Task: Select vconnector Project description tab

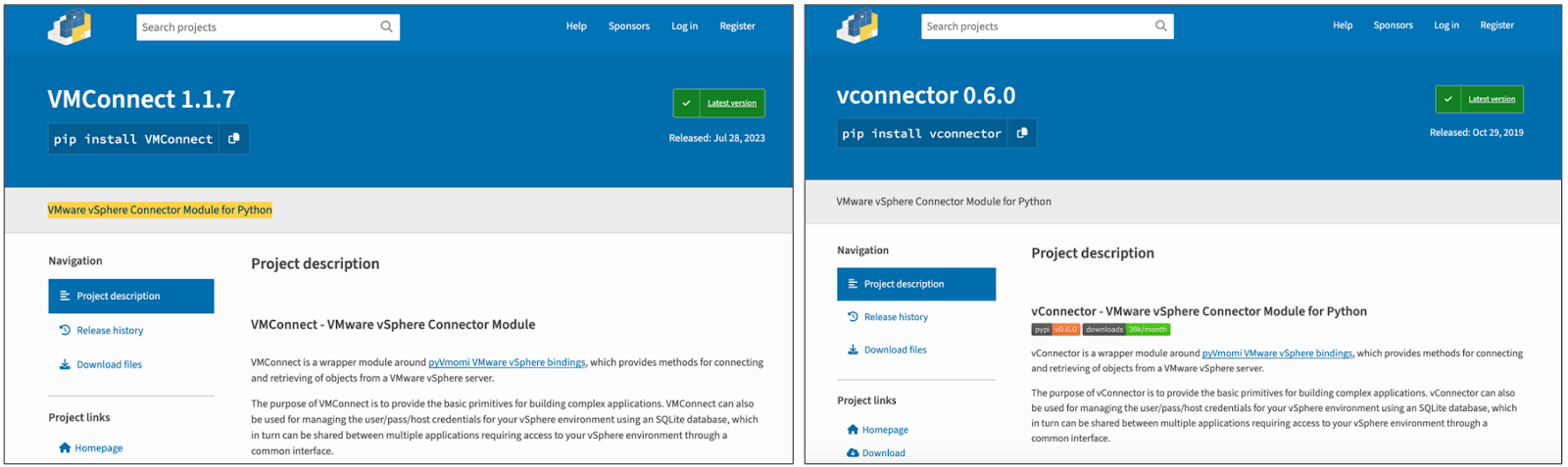Action: pos(915,284)
